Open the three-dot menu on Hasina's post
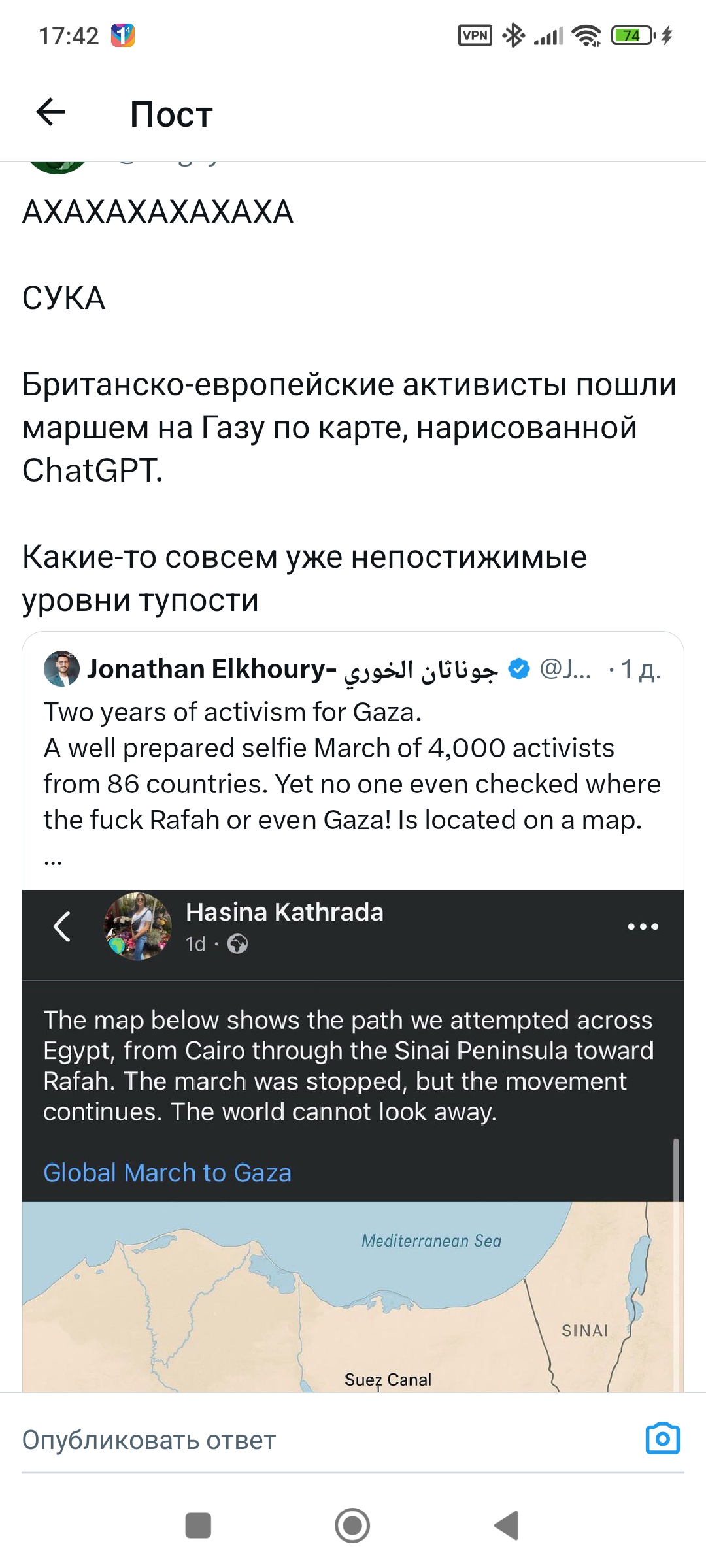 (x=643, y=926)
